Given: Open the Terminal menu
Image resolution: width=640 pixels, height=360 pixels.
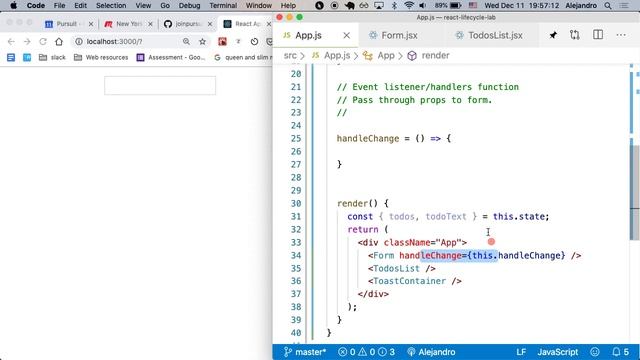Looking at the screenshot, I should 223,6.
